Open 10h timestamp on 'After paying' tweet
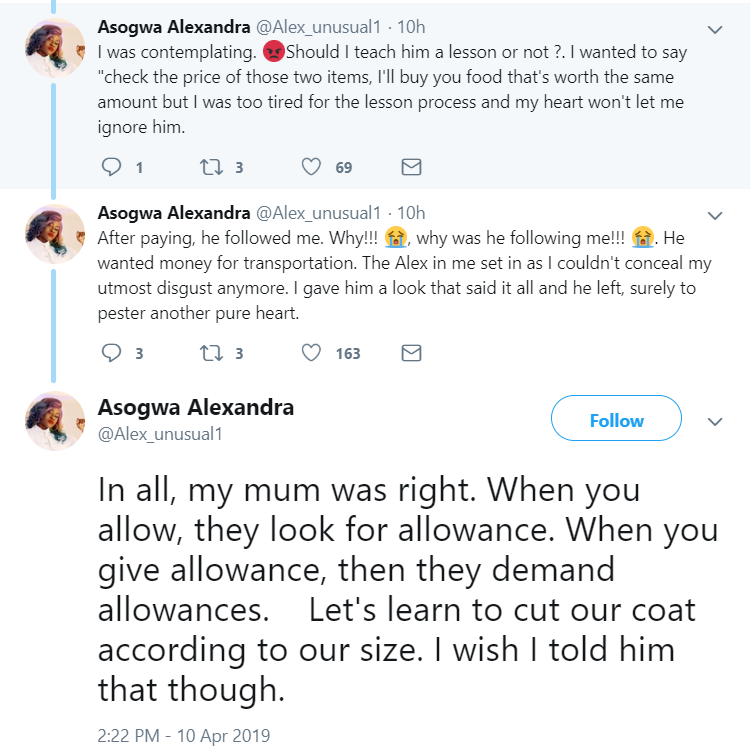Image resolution: width=750 pixels, height=753 pixels. pyautogui.click(x=411, y=213)
